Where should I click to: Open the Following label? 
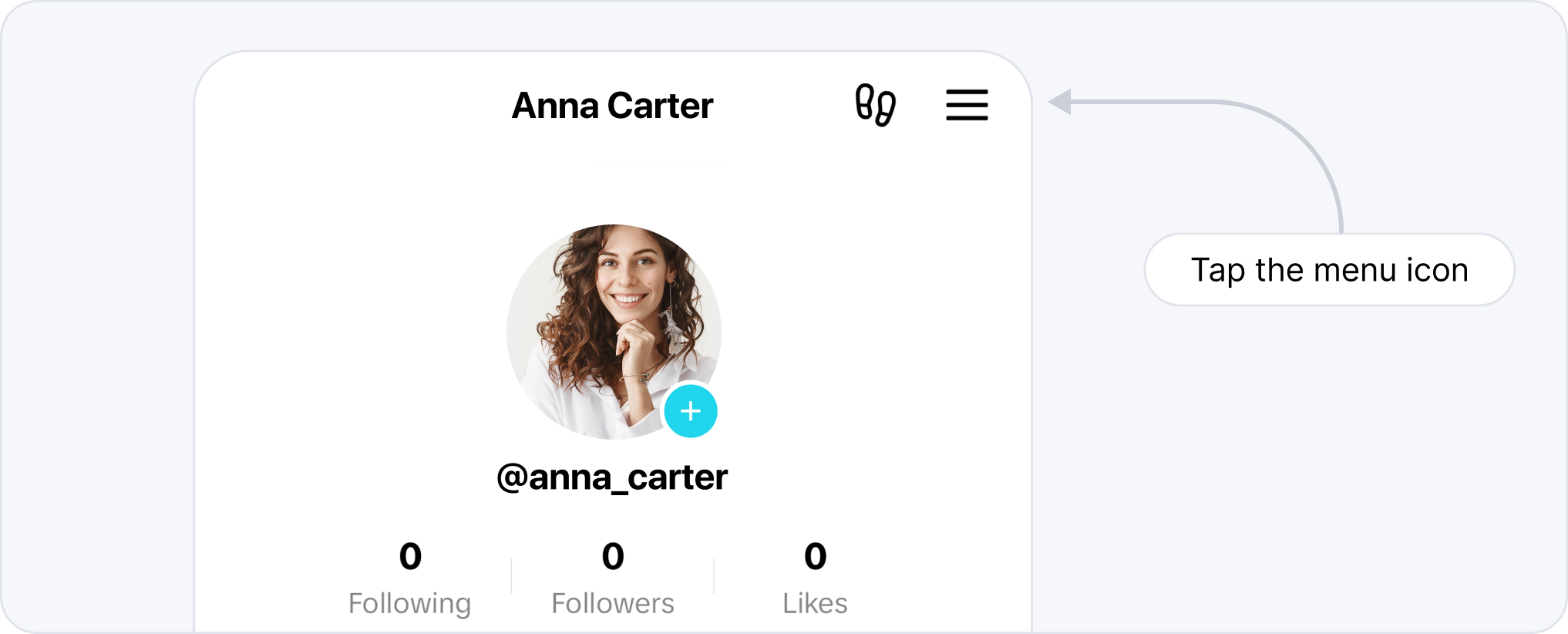pos(409,604)
